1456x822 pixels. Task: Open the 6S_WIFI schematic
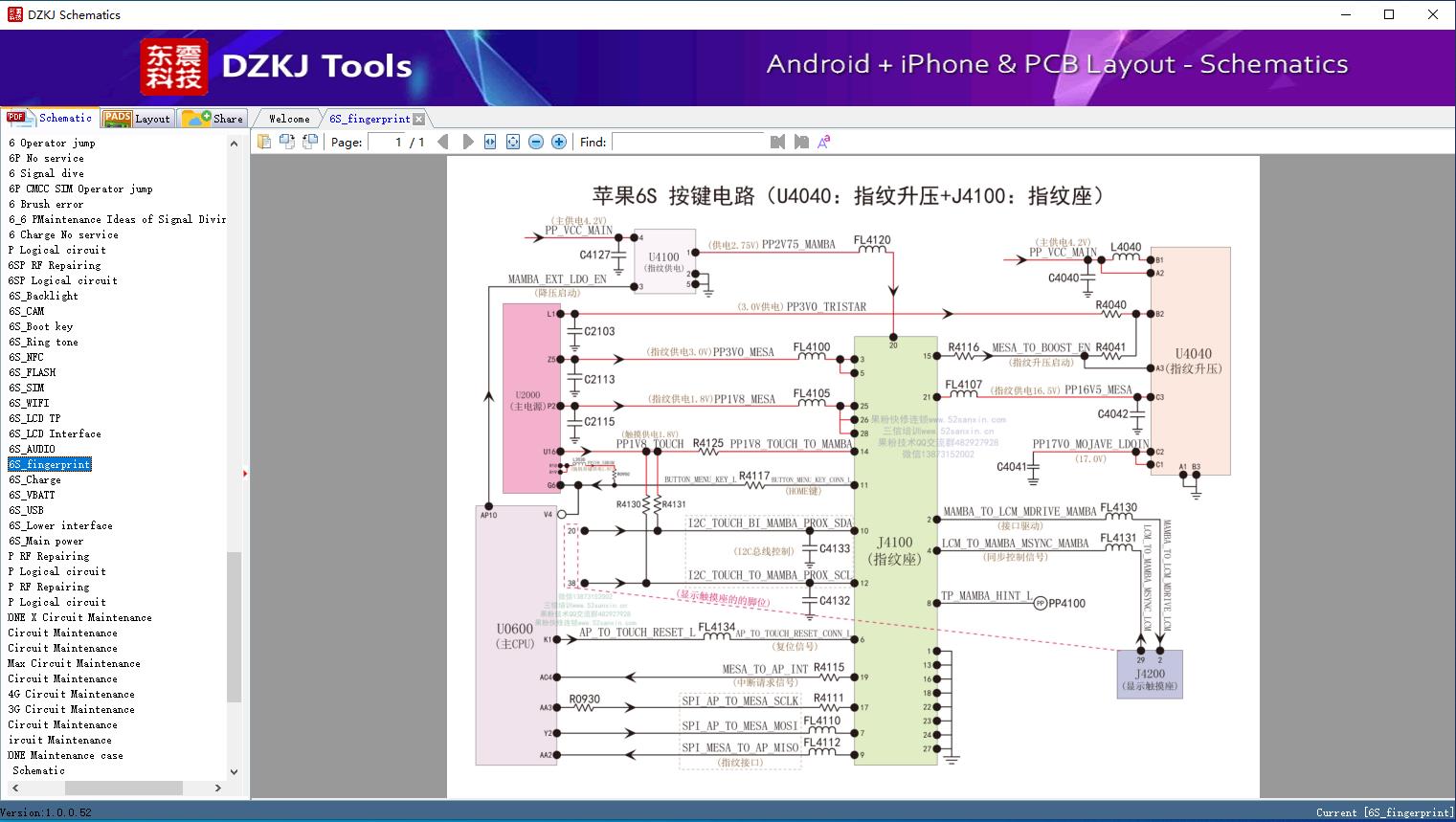click(x=29, y=403)
